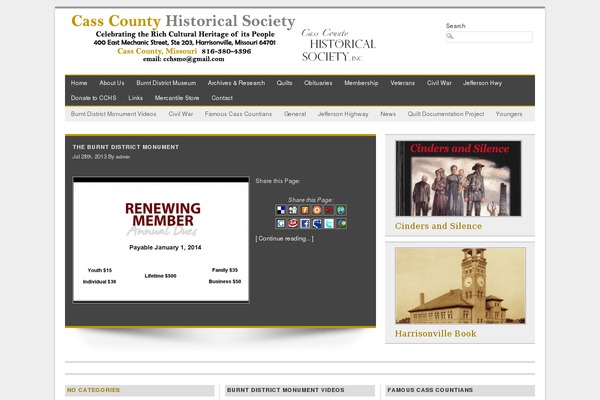Open the Harrisonville Book title link

coord(435,334)
